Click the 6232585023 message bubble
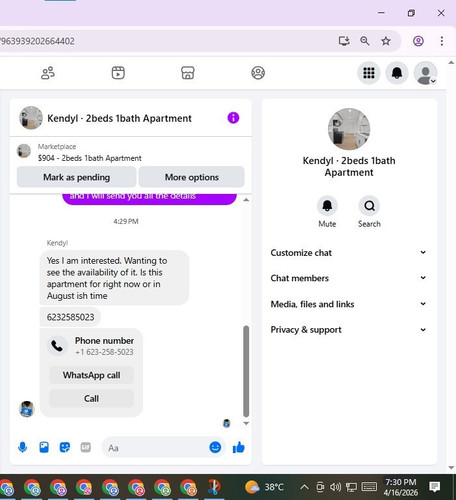 point(70,317)
